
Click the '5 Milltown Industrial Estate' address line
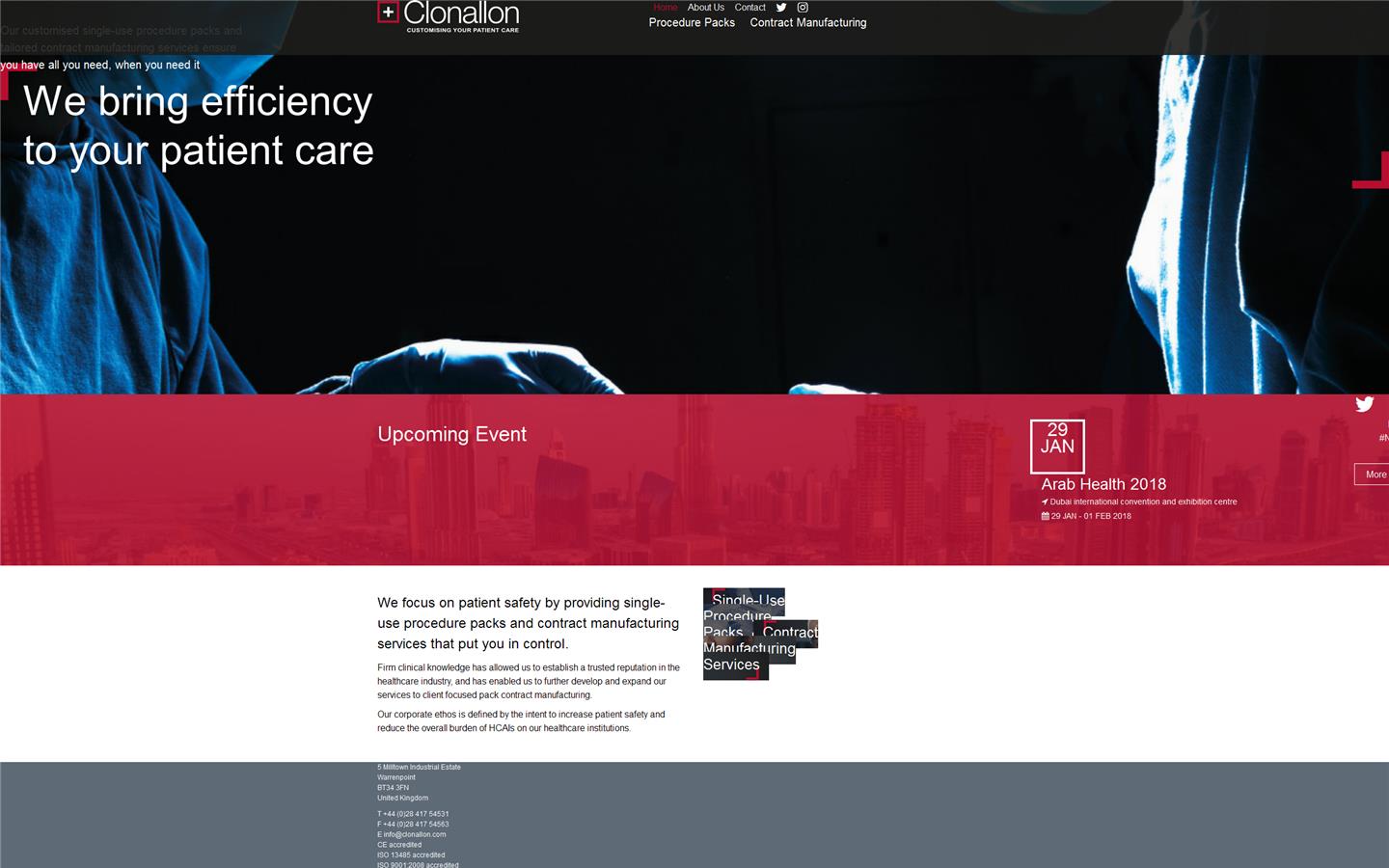pos(419,768)
